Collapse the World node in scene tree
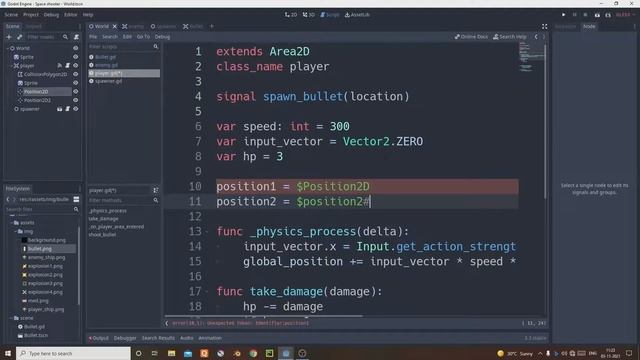Screen dimensions: 640x360 8,48
